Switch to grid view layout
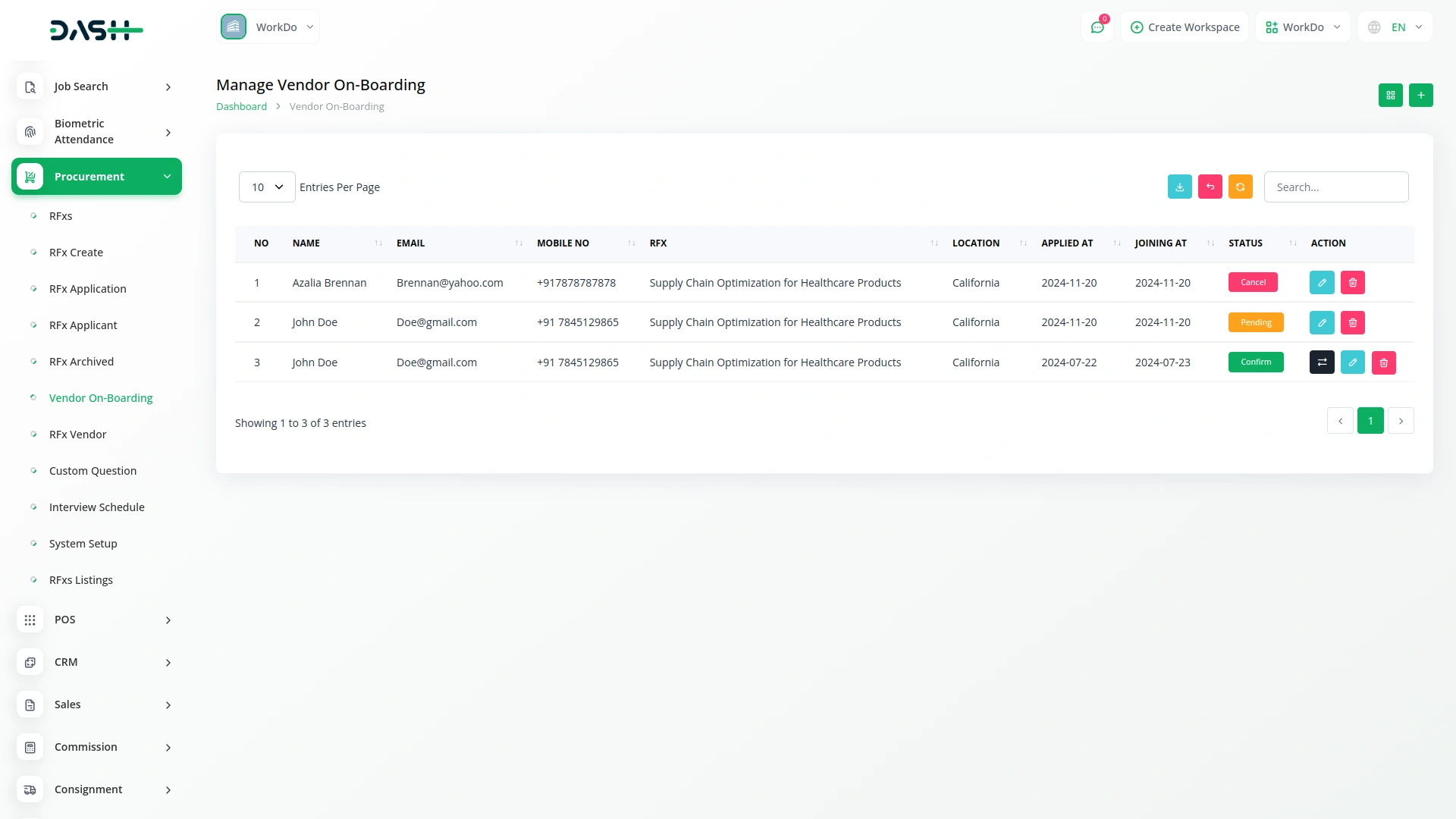1456x819 pixels. tap(1390, 95)
